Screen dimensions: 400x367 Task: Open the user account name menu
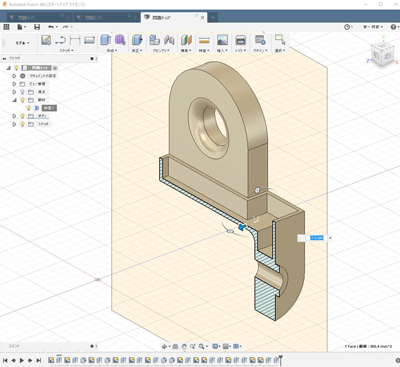tap(373, 27)
